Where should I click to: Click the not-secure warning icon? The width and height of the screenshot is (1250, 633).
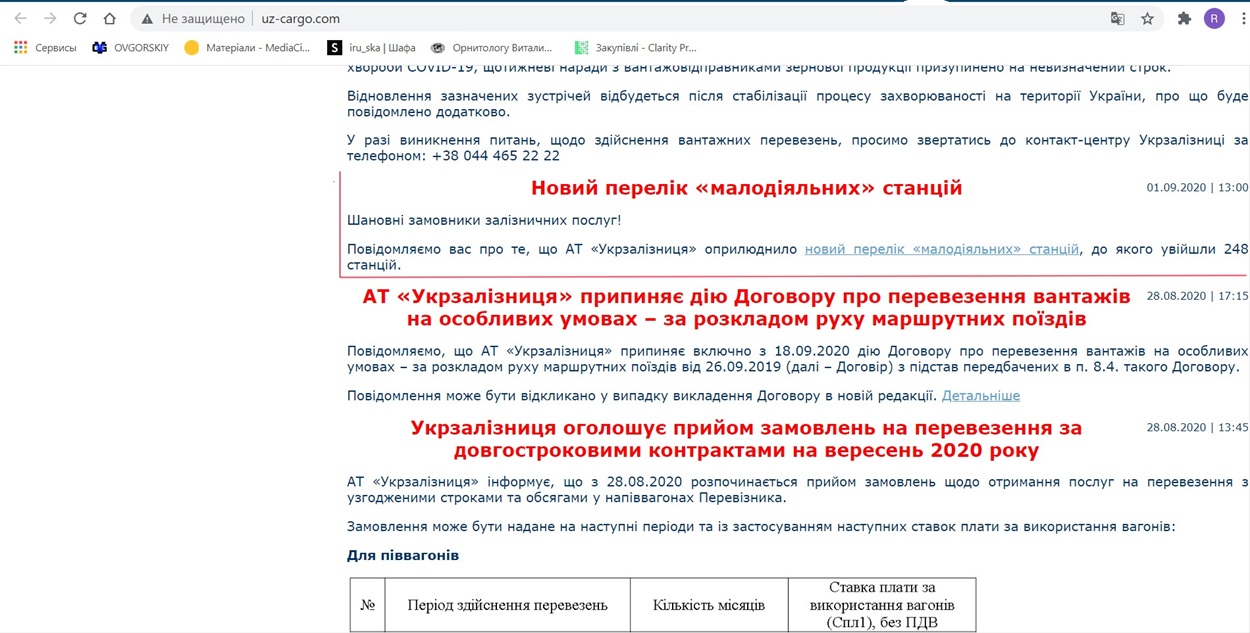click(x=147, y=18)
